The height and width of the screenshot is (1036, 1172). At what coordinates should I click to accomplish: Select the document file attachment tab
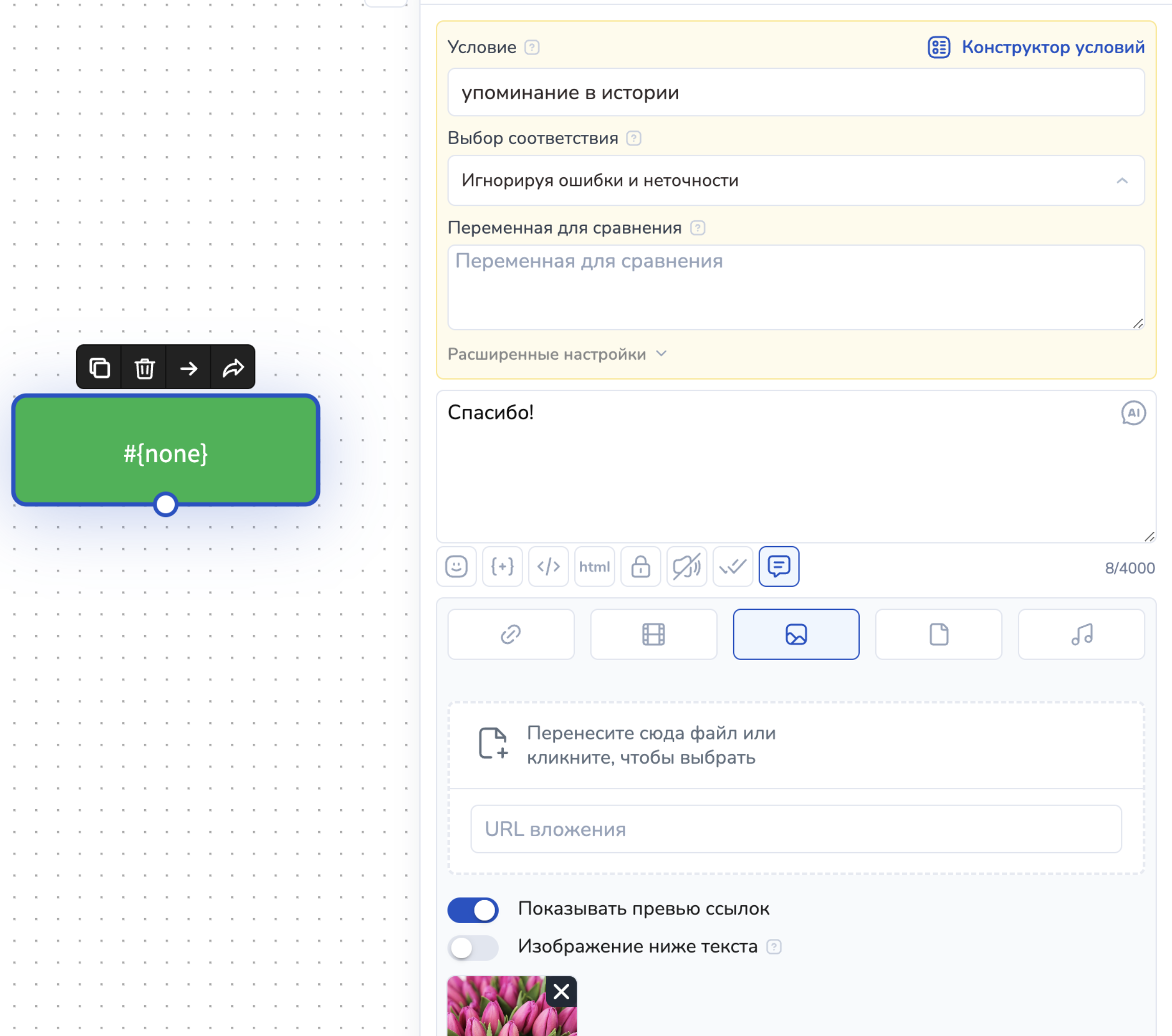pyautogui.click(x=938, y=634)
